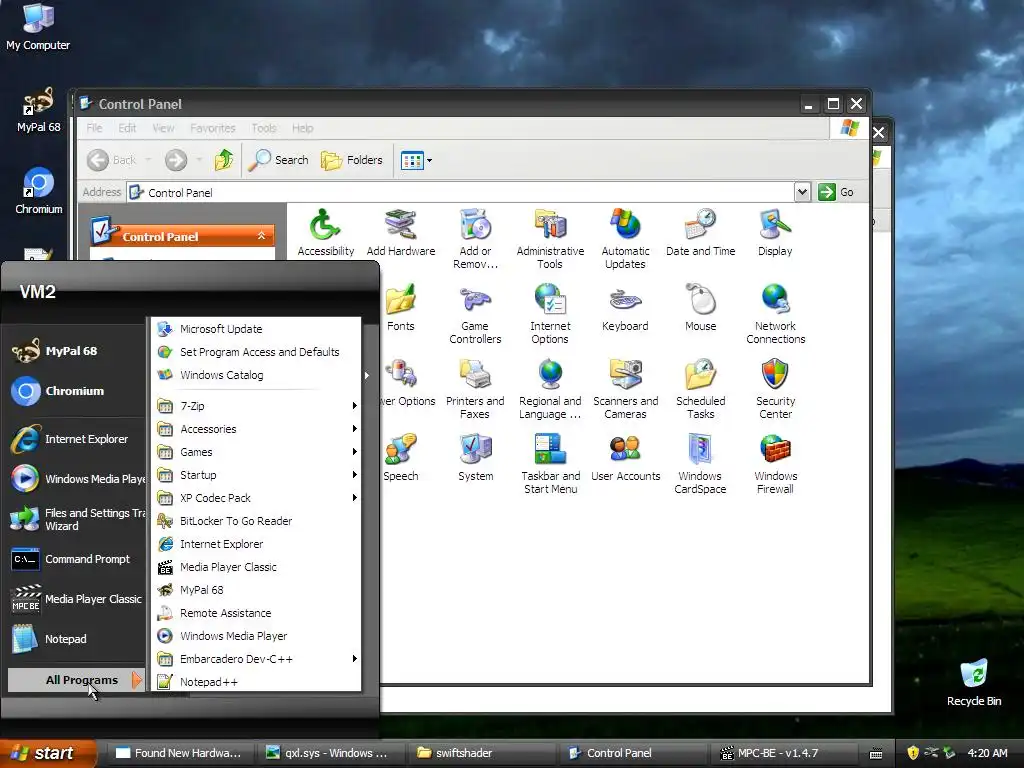Click the Go button
Image resolution: width=1024 pixels, height=768 pixels.
(x=836, y=192)
